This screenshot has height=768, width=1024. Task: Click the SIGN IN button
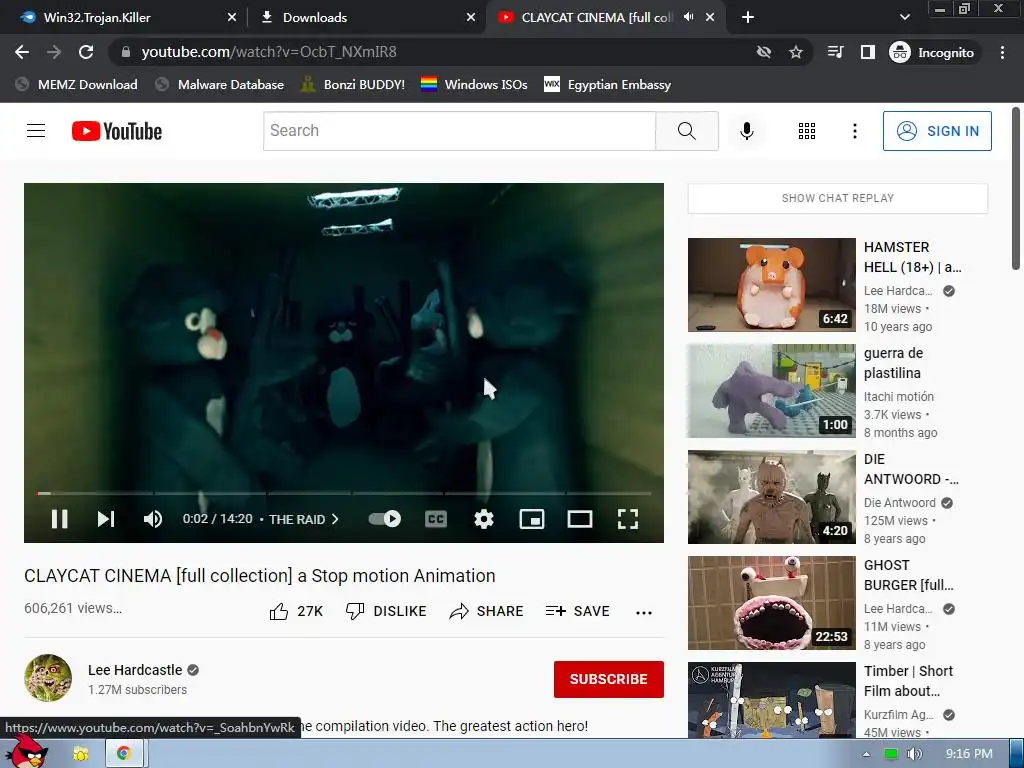point(937,131)
